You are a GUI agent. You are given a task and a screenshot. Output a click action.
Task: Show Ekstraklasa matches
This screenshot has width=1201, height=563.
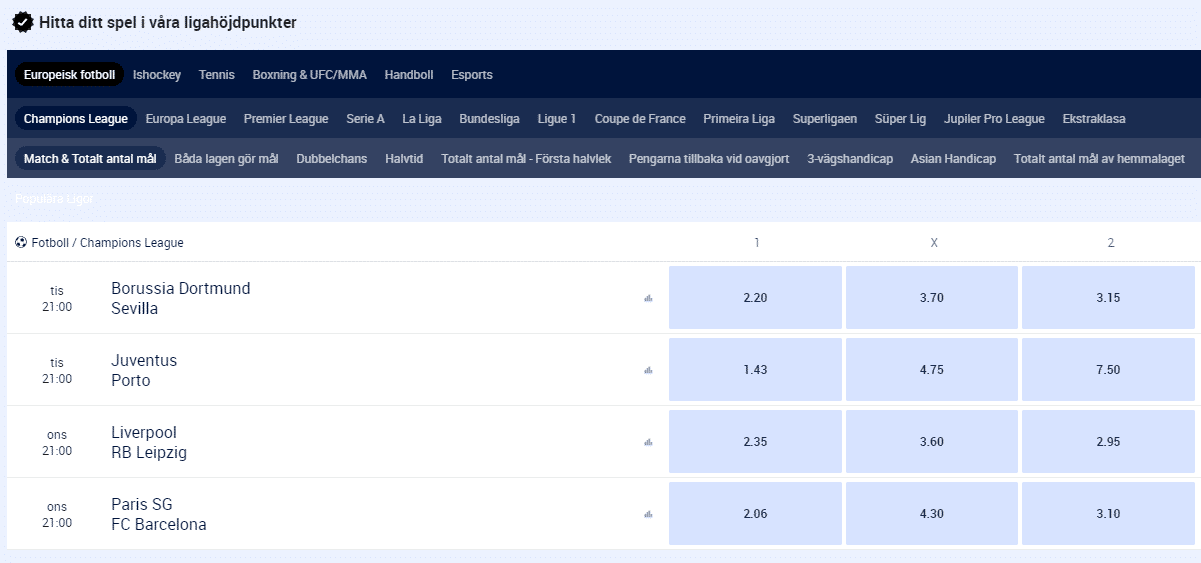click(1094, 119)
